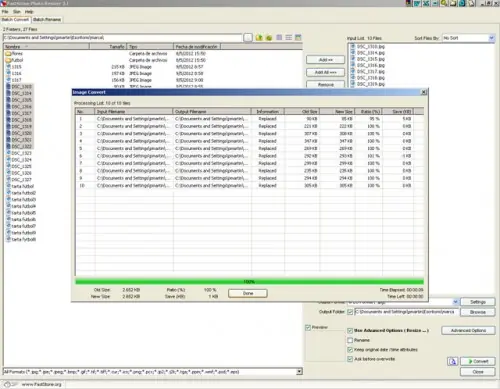This screenshot has height=389, width=500.
Task: Select file tarta futbol2
Action: click(x=21, y=193)
